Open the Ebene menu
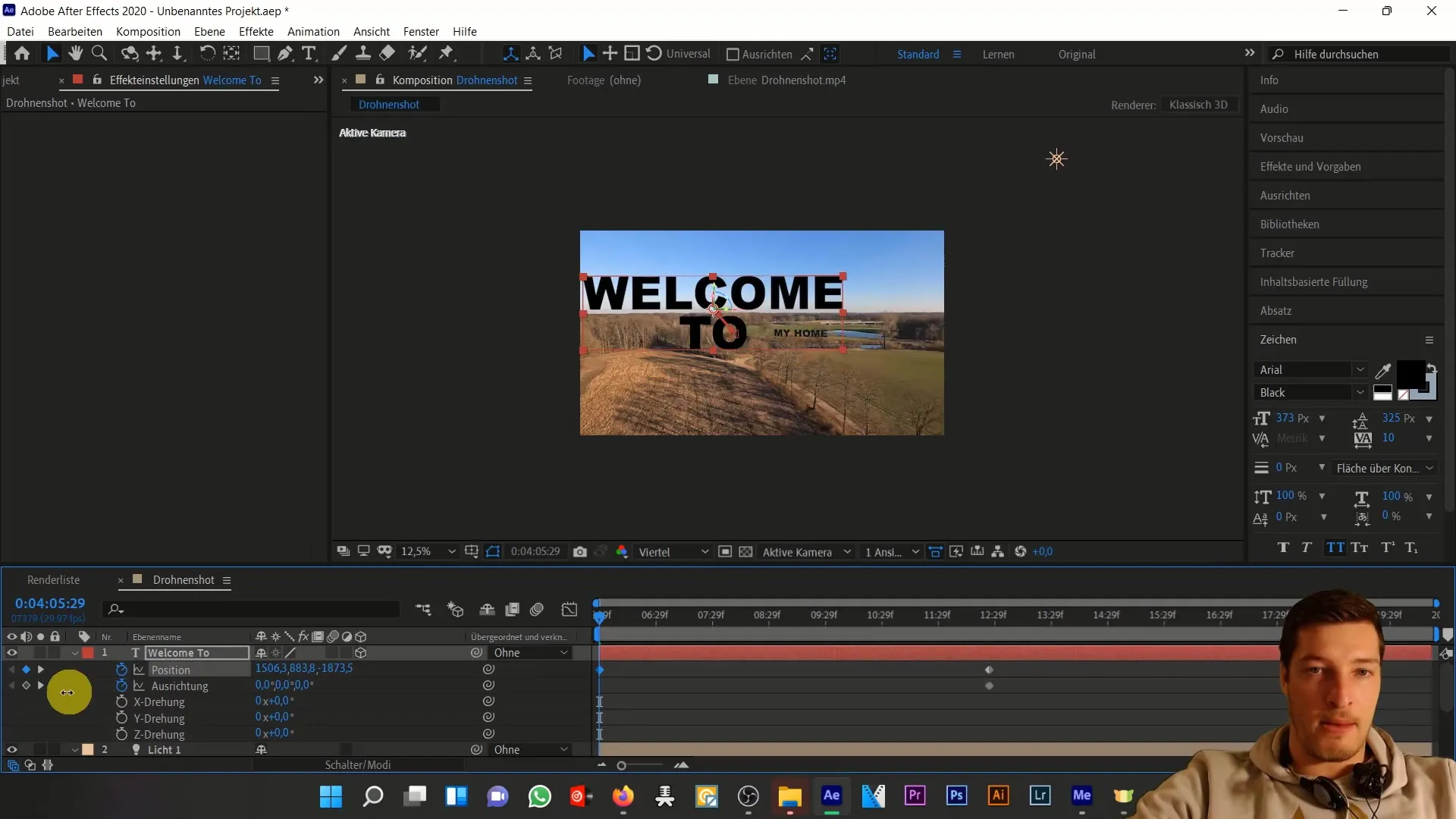Viewport: 1456px width, 819px height. [x=209, y=32]
